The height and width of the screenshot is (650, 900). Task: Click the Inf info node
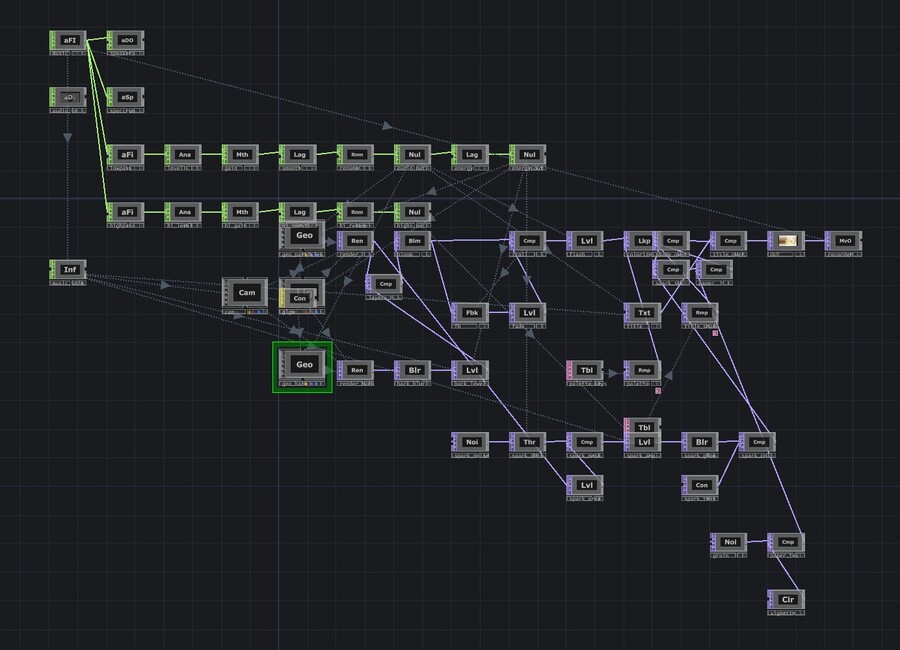tap(68, 270)
